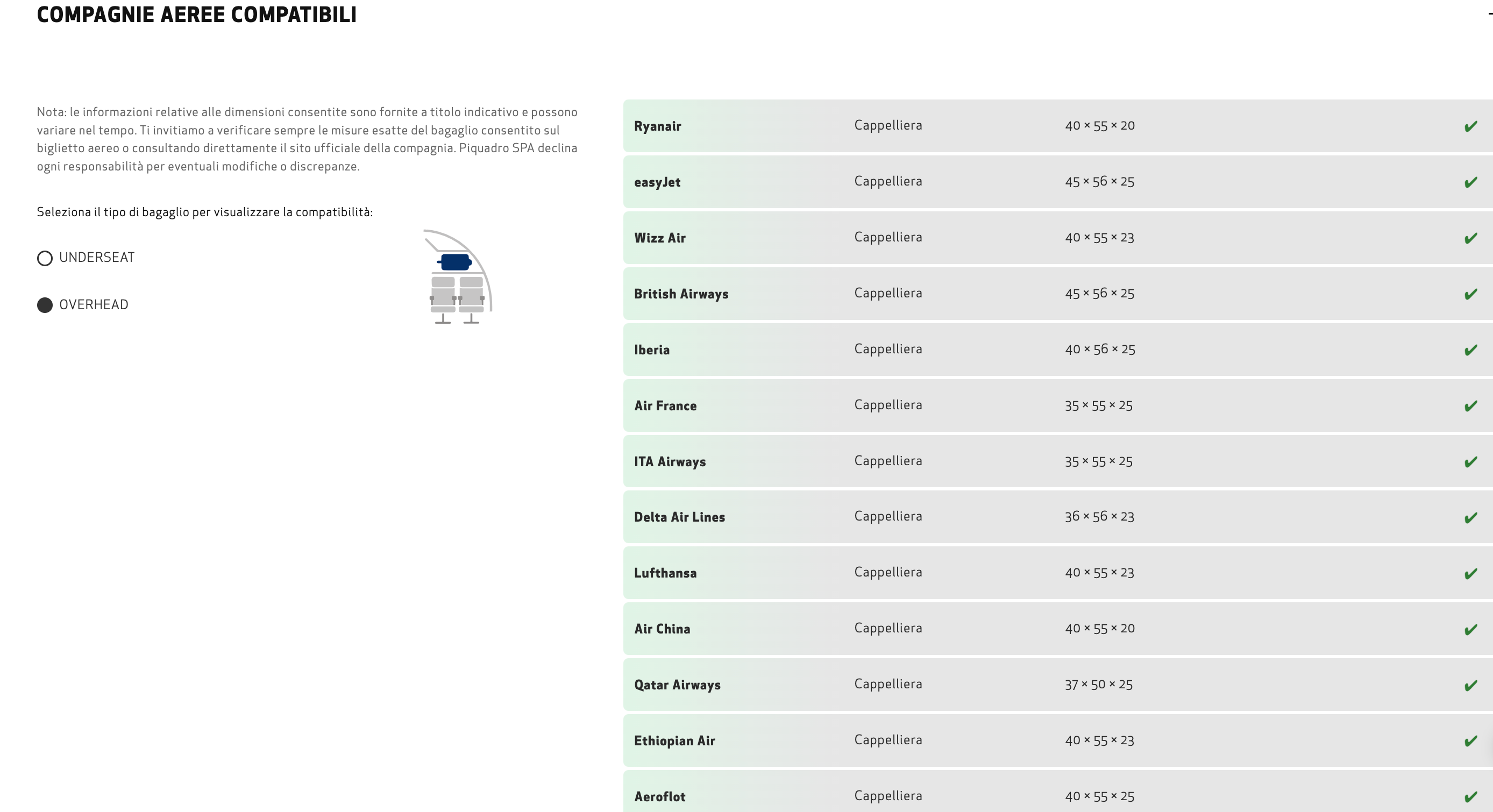Select the UNDERSEAT baggage radio button
Image resolution: width=1493 pixels, height=812 pixels.
point(45,258)
